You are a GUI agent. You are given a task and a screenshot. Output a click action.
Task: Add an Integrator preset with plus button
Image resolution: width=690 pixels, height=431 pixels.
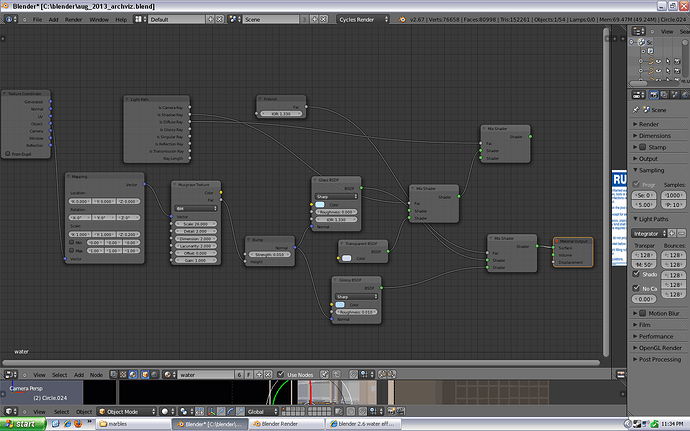pyautogui.click(x=672, y=233)
